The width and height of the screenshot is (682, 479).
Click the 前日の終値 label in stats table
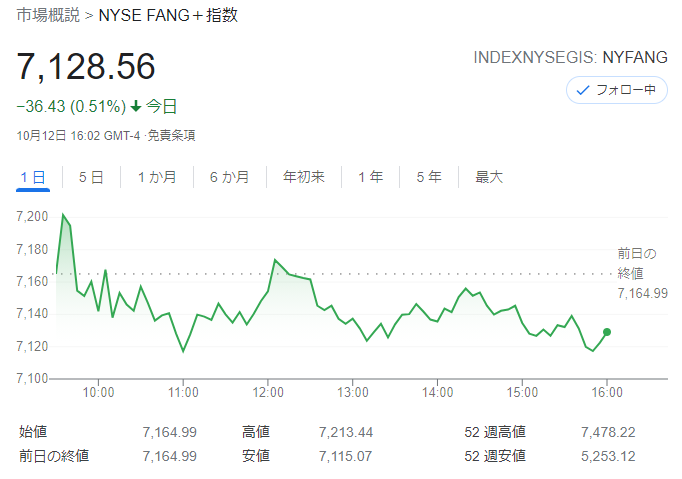(x=54, y=456)
